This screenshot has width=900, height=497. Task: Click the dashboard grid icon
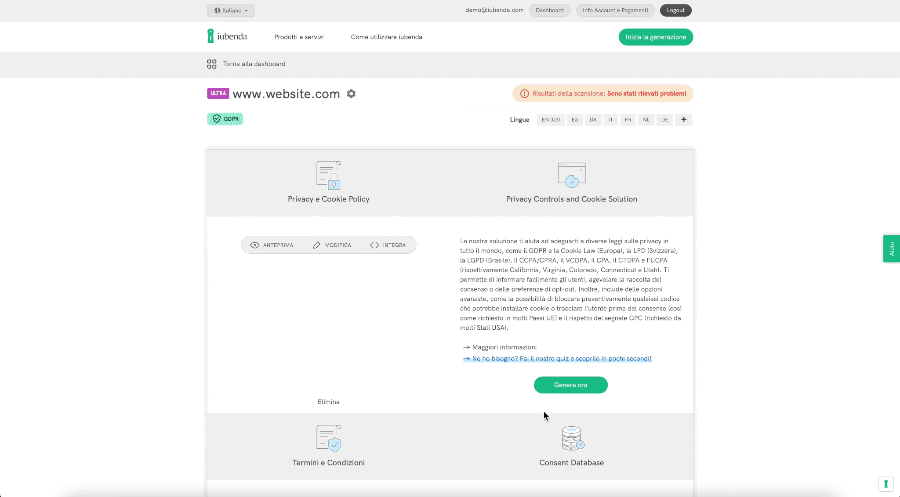coord(212,64)
